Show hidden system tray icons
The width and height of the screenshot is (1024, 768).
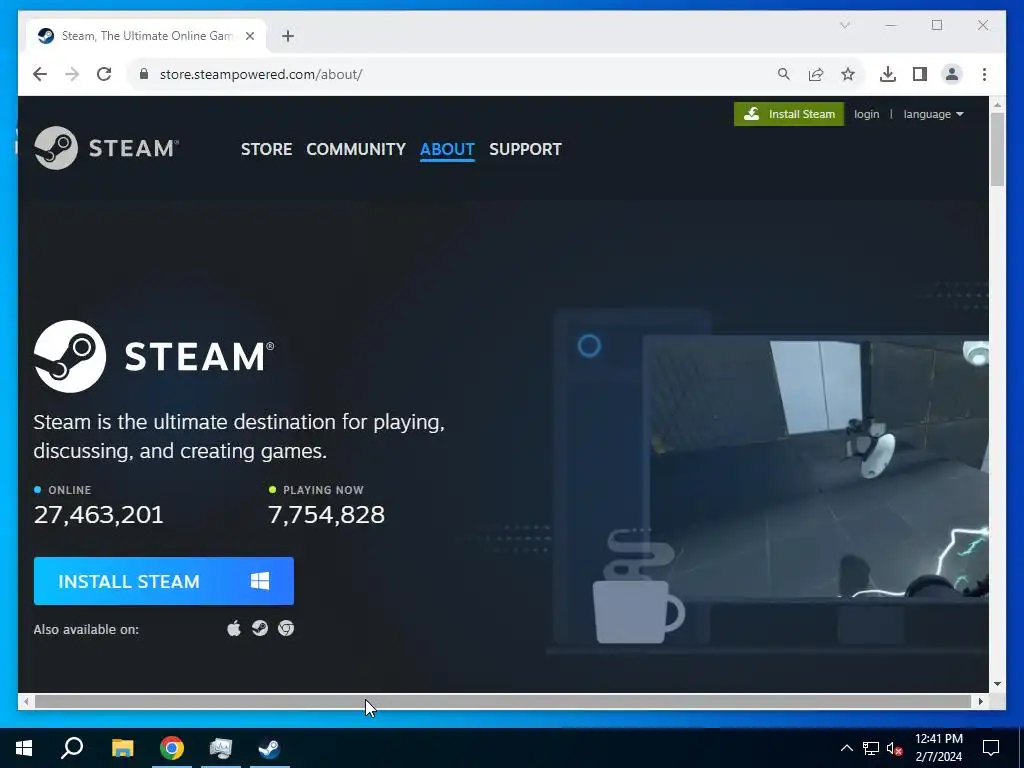pos(846,748)
